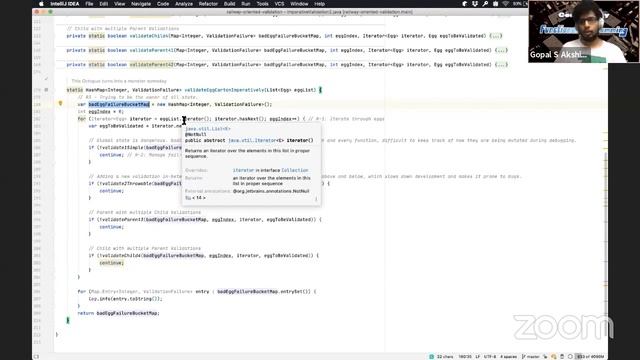This screenshot has height=360, width=640.
Task: Click the Zoom participant video thumbnail of Gopal
Action: [x=584, y=31]
